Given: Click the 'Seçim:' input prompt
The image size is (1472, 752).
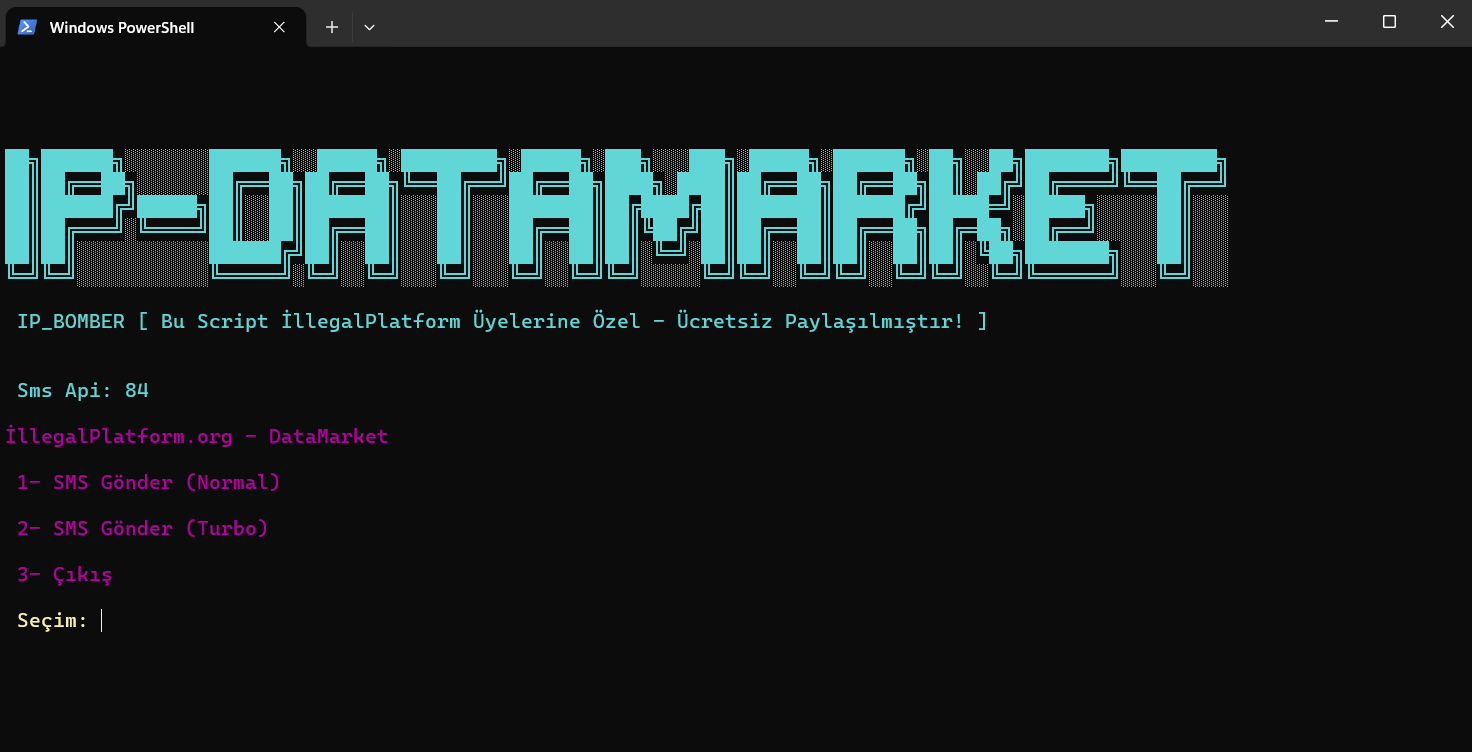Looking at the screenshot, I should (53, 621).
